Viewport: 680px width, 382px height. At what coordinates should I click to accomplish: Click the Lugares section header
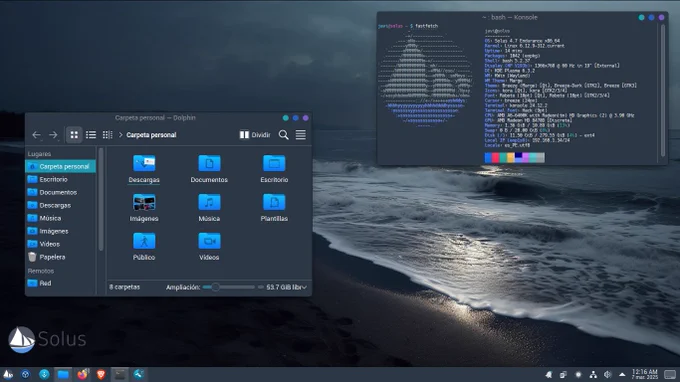(x=39, y=154)
